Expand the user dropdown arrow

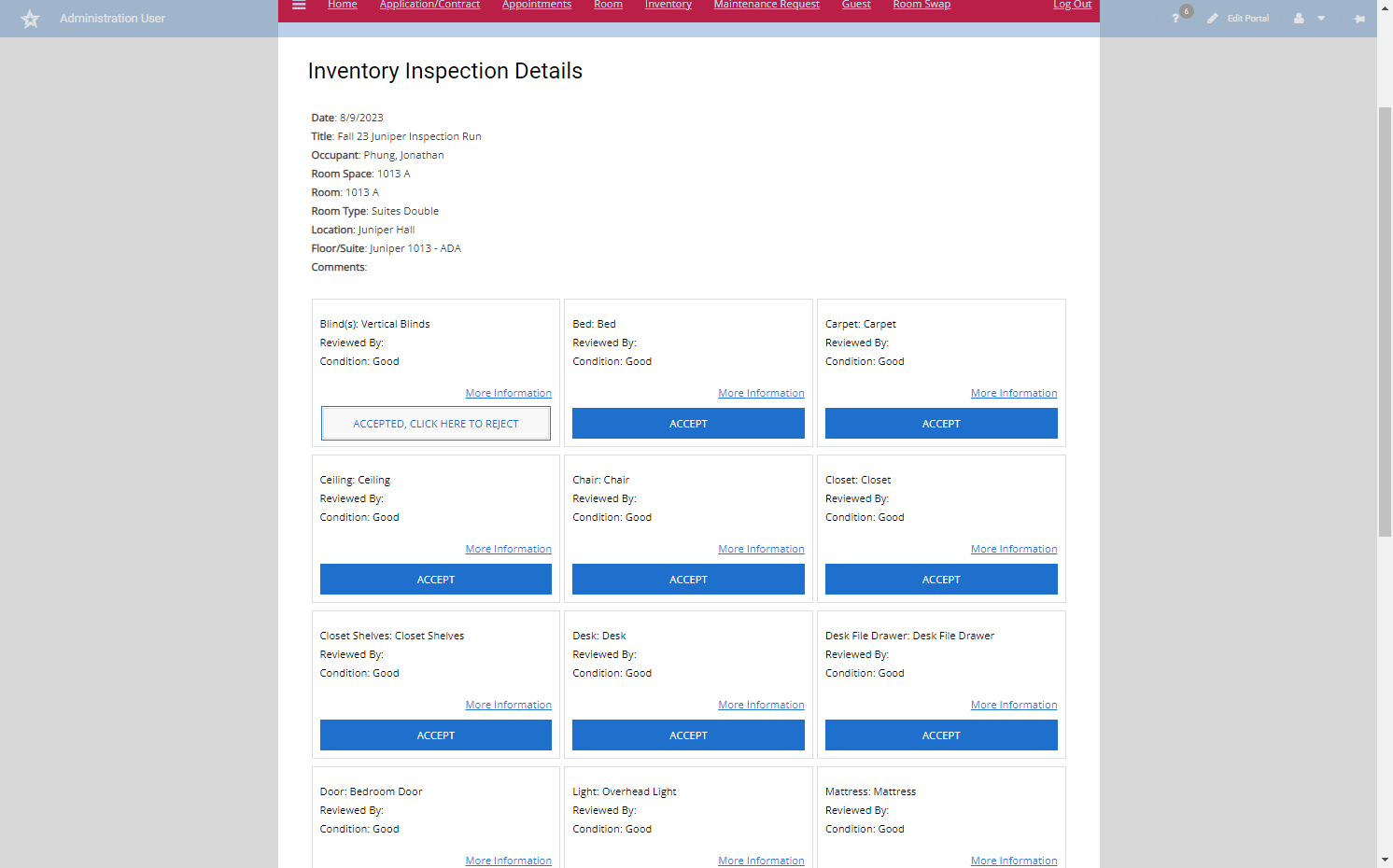point(1321,19)
